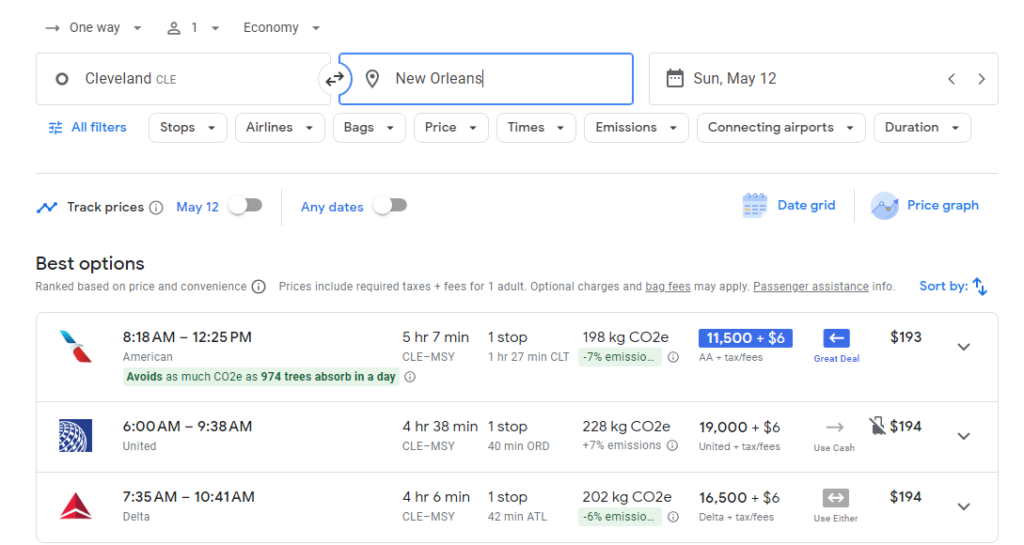Open All filters
The image size is (1024, 545).
click(88, 128)
